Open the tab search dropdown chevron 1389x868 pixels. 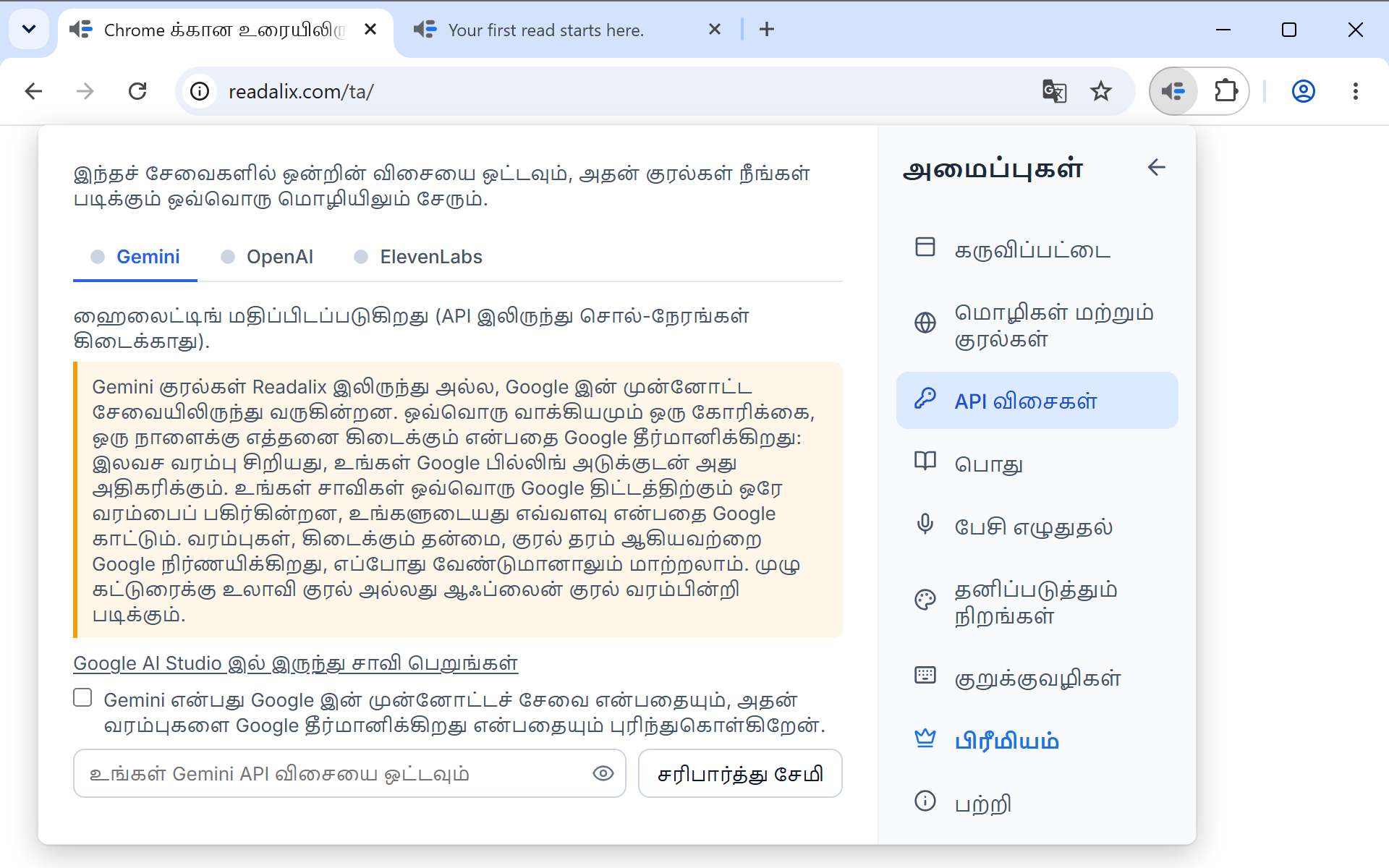[x=29, y=29]
